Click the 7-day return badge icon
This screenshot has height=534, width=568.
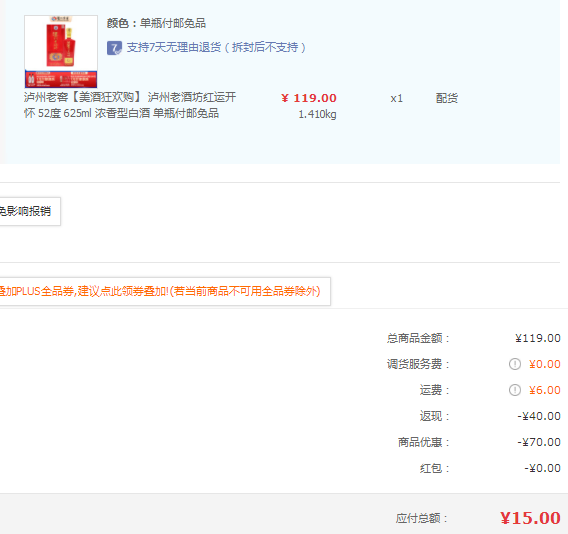(114, 48)
